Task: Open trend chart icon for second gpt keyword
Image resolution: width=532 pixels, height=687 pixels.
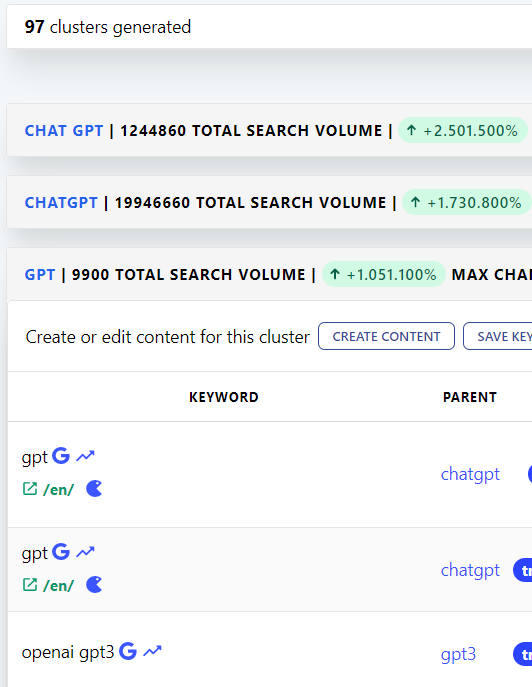Action: pos(85,552)
